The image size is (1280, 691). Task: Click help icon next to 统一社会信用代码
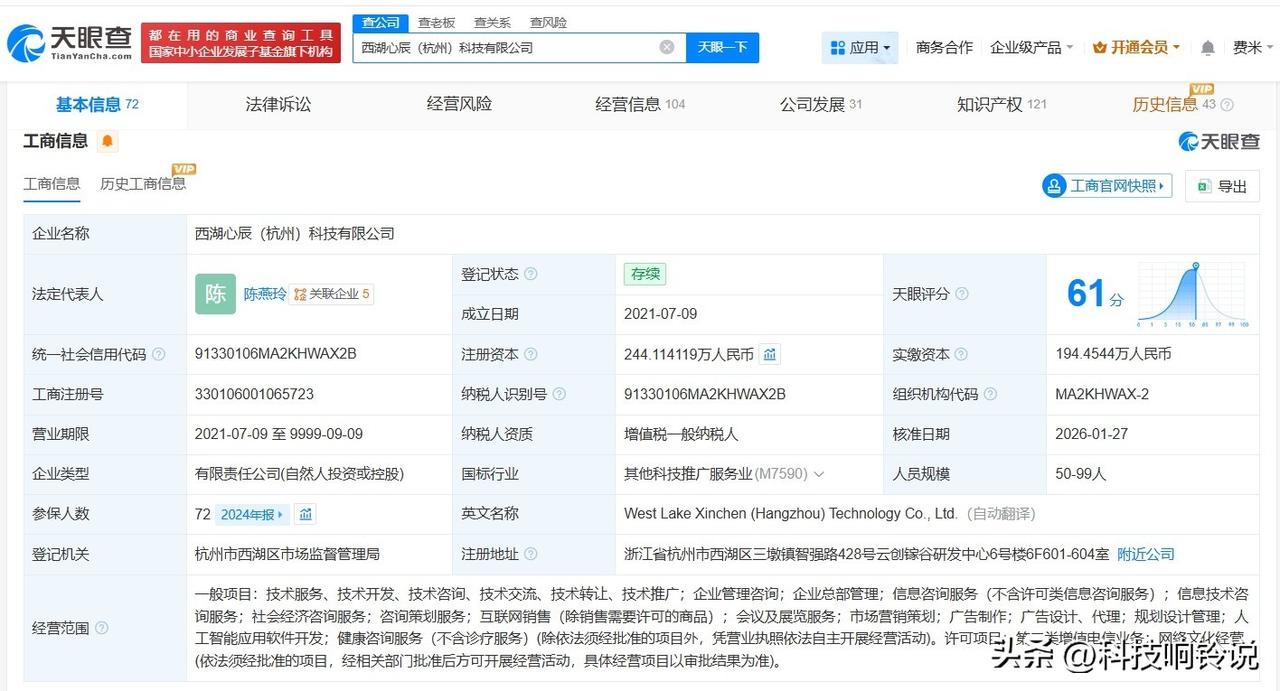158,354
